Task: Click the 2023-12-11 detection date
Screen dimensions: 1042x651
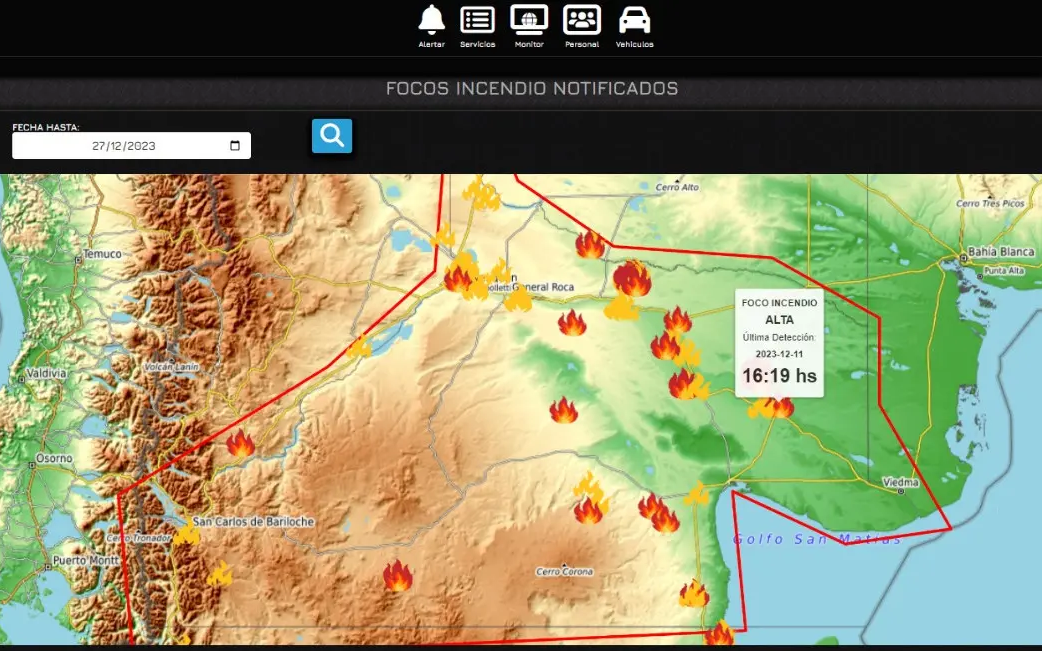Action: tap(779, 354)
